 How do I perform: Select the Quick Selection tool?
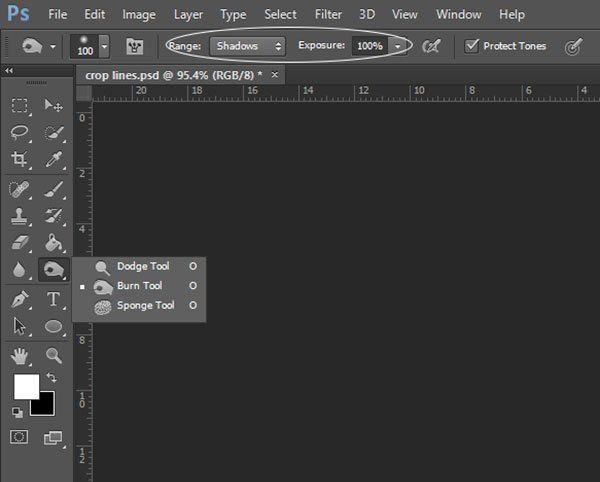53,132
